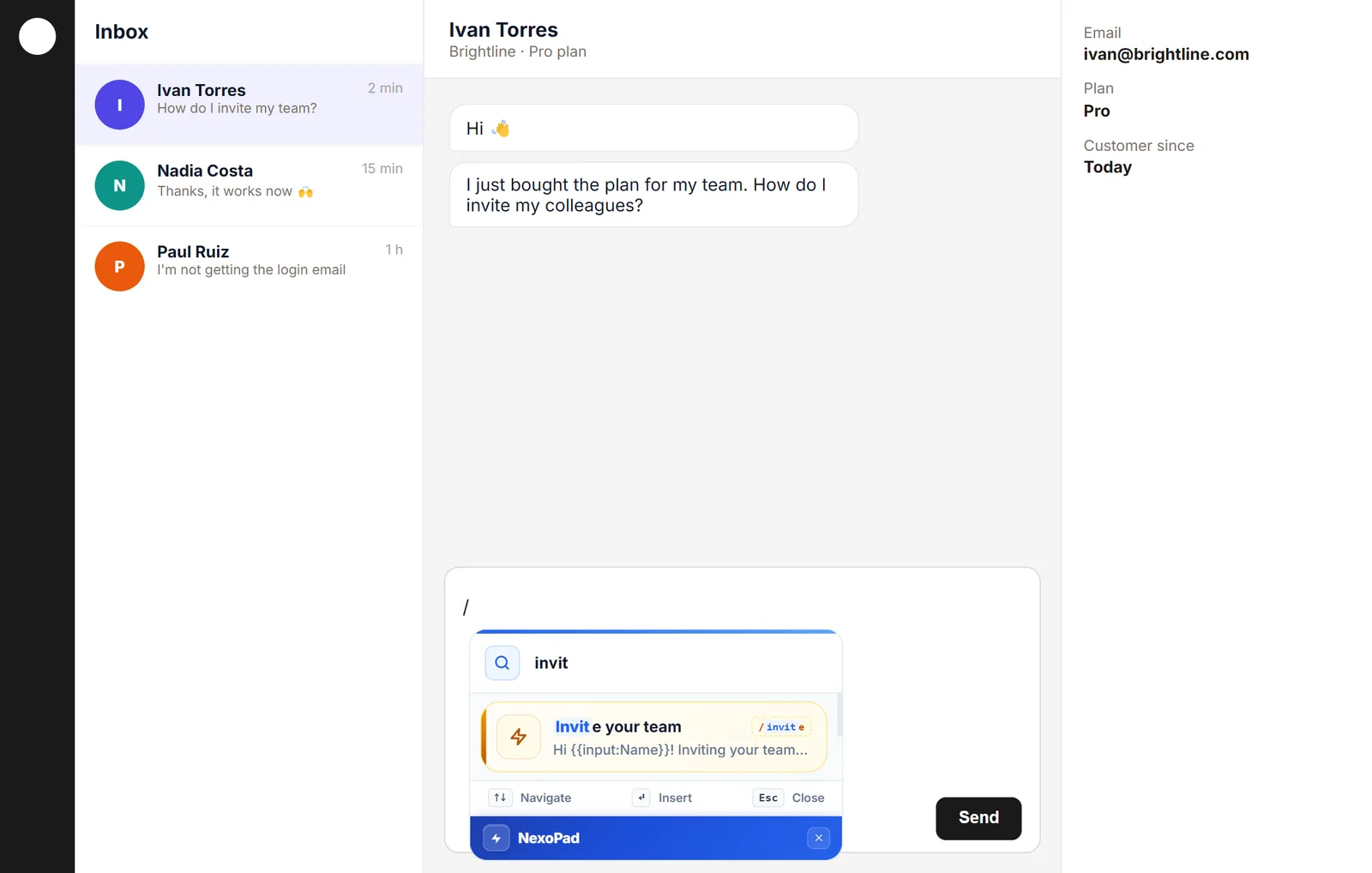Click the Ivan Torres header name
Screen dimensions: 1372x873
click(503, 30)
